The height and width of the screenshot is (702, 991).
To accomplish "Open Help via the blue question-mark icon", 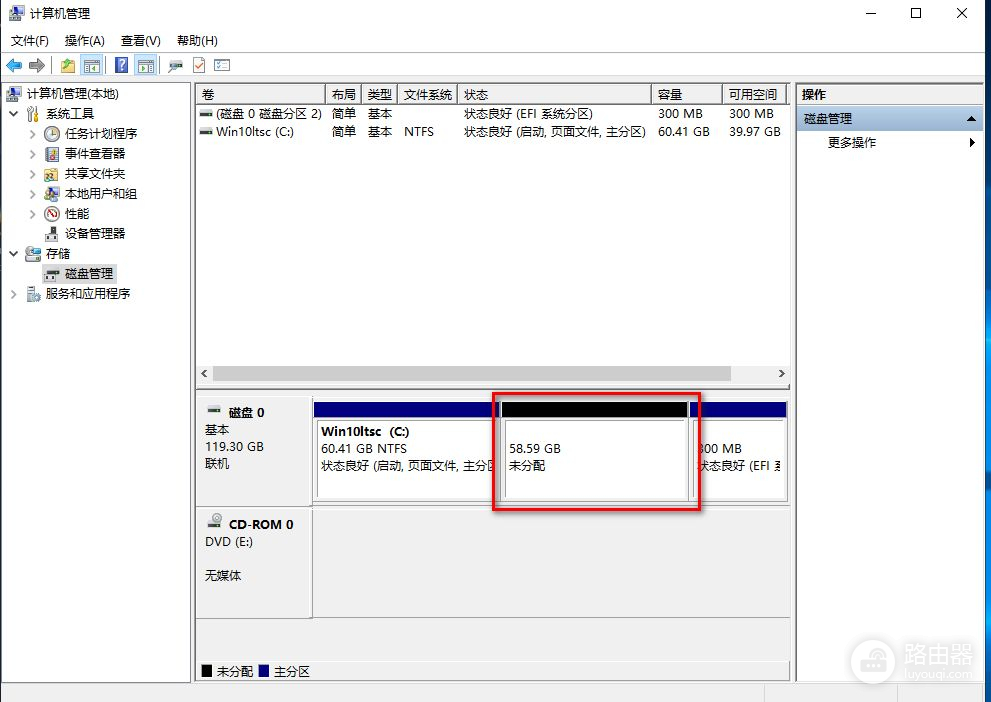I will point(121,65).
